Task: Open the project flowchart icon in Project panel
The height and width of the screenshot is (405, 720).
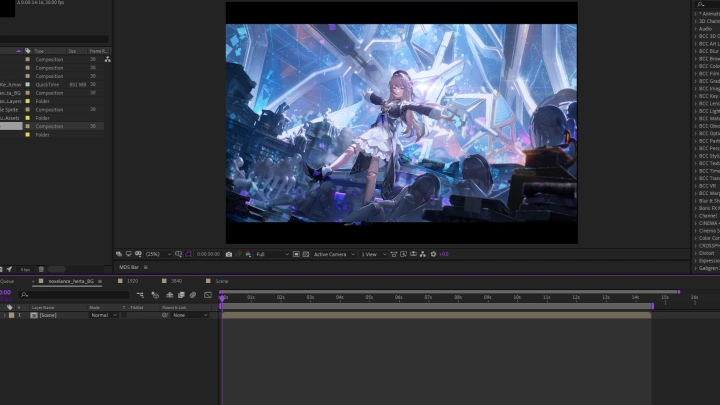Action: (x=107, y=60)
